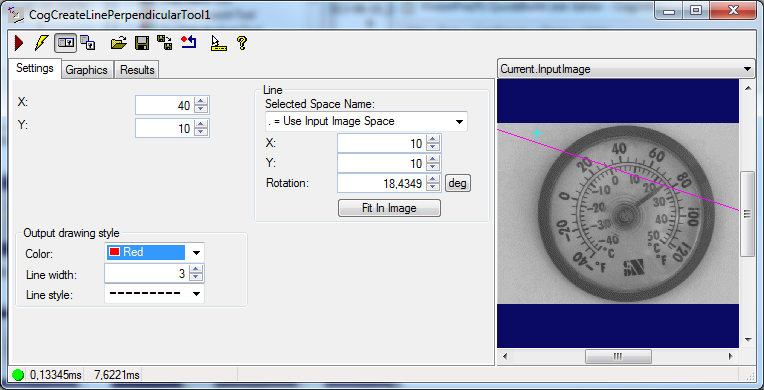Click the Line width field showing 3
The height and width of the screenshot is (390, 764).
[x=147, y=274]
